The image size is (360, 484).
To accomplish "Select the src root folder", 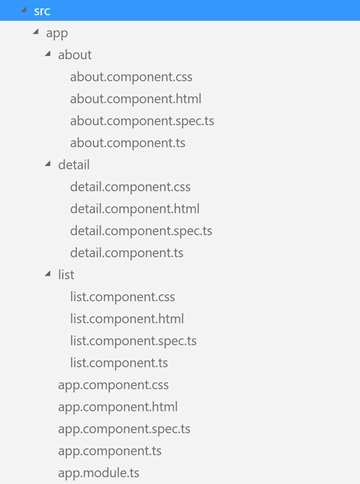I will (42, 11).
